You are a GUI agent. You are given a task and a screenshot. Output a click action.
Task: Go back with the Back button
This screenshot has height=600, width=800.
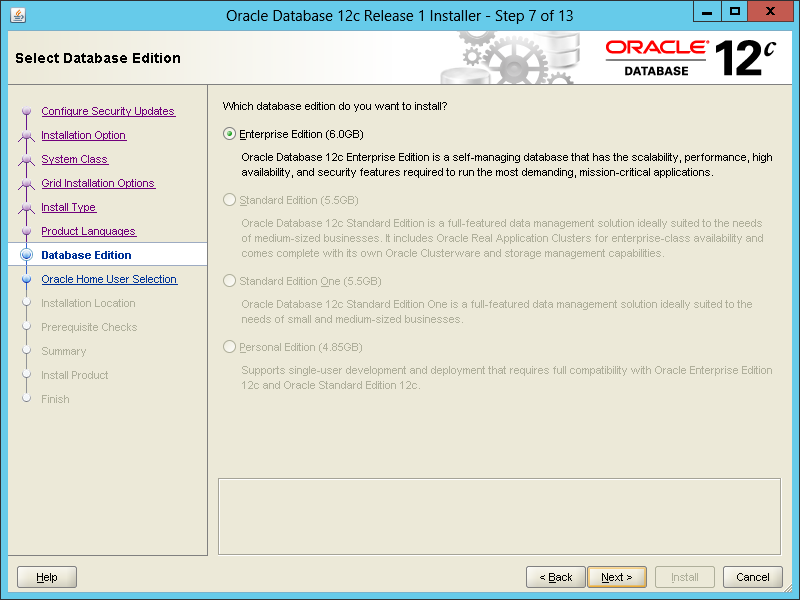pyautogui.click(x=556, y=577)
